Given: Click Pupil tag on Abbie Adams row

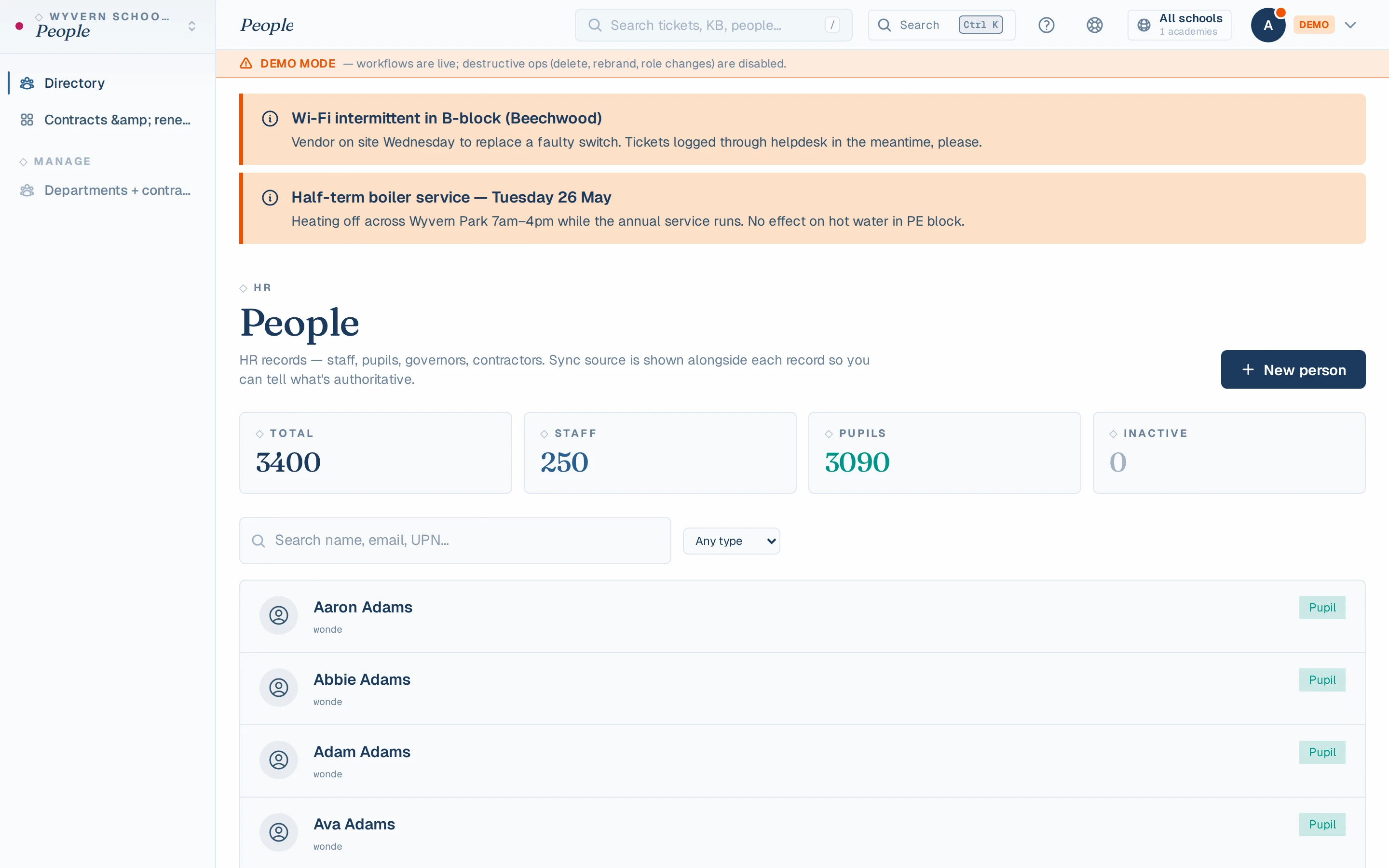Looking at the screenshot, I should pyautogui.click(x=1322, y=680).
